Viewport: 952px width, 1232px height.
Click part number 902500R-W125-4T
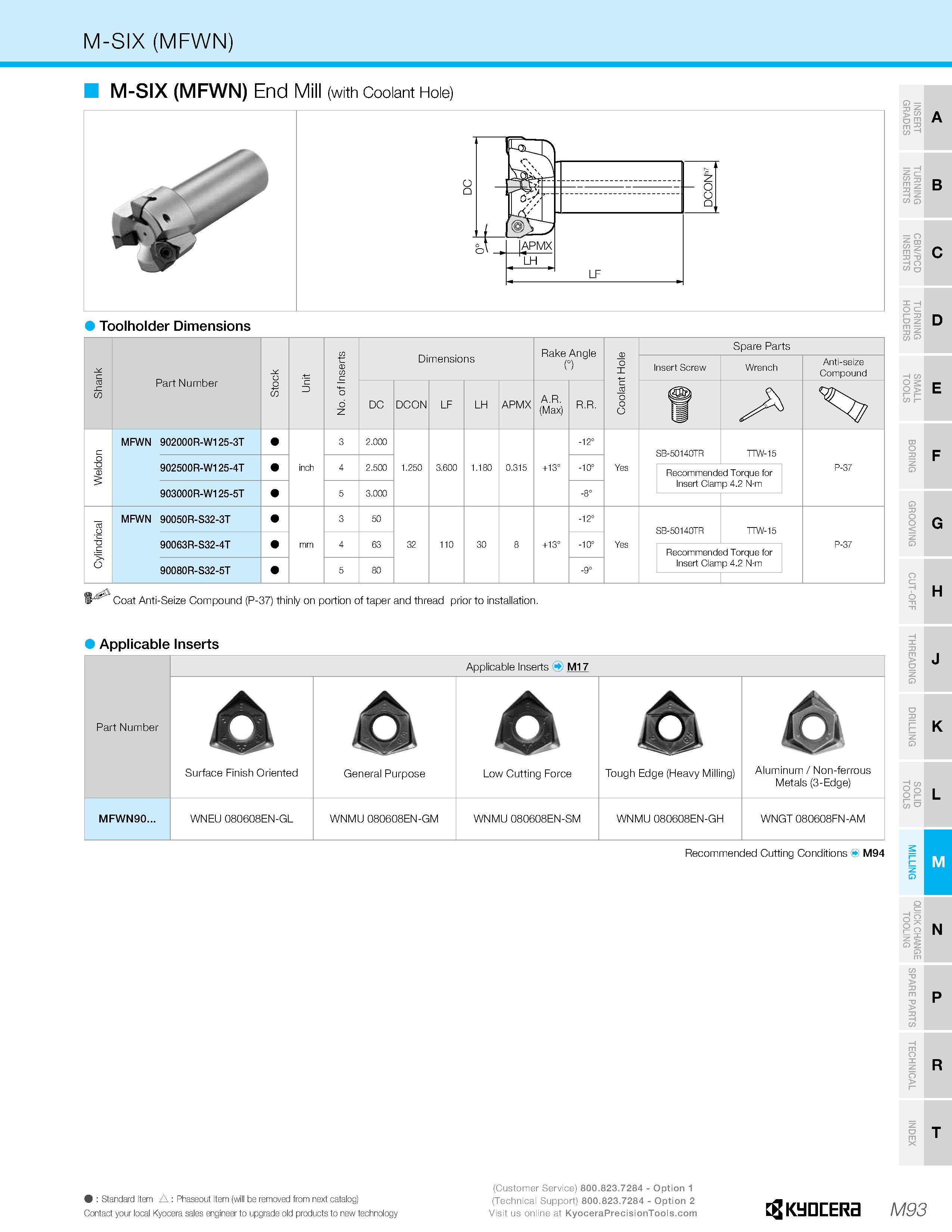[202, 468]
